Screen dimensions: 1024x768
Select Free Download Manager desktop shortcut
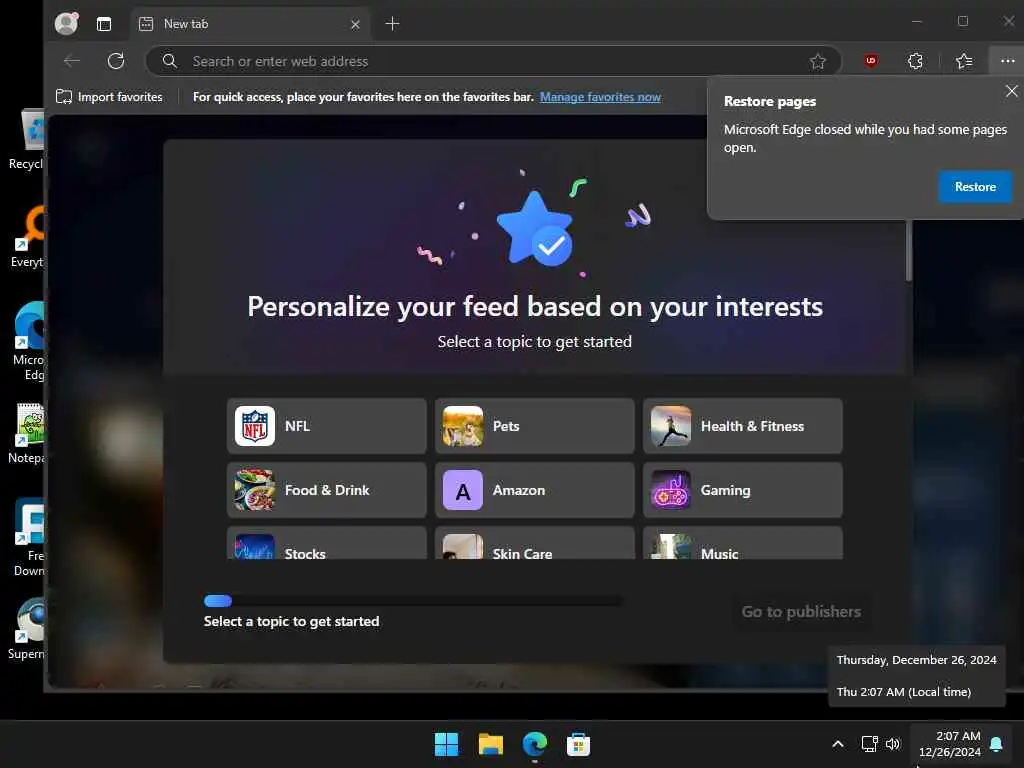29,537
